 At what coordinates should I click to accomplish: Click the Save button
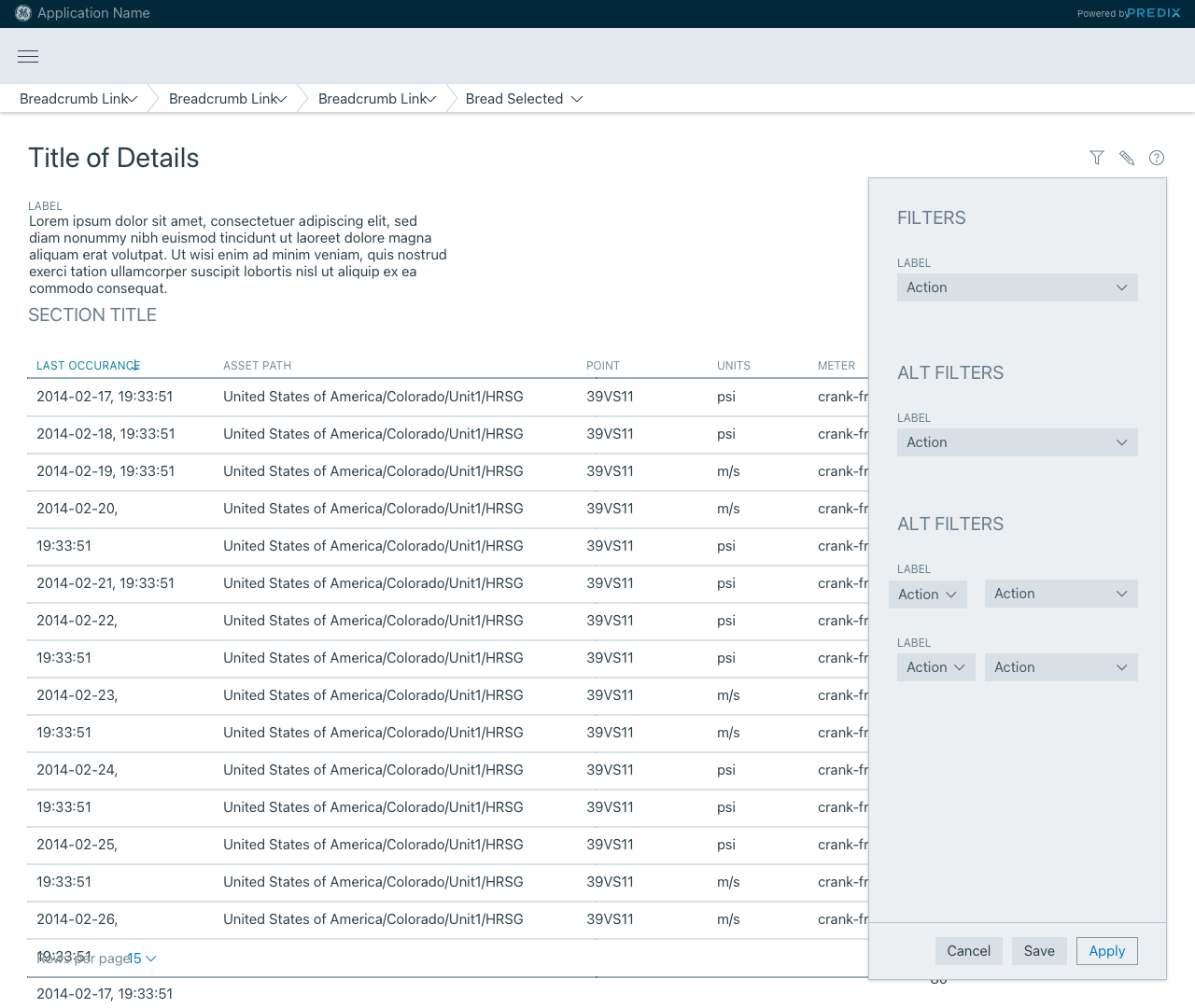tap(1038, 951)
